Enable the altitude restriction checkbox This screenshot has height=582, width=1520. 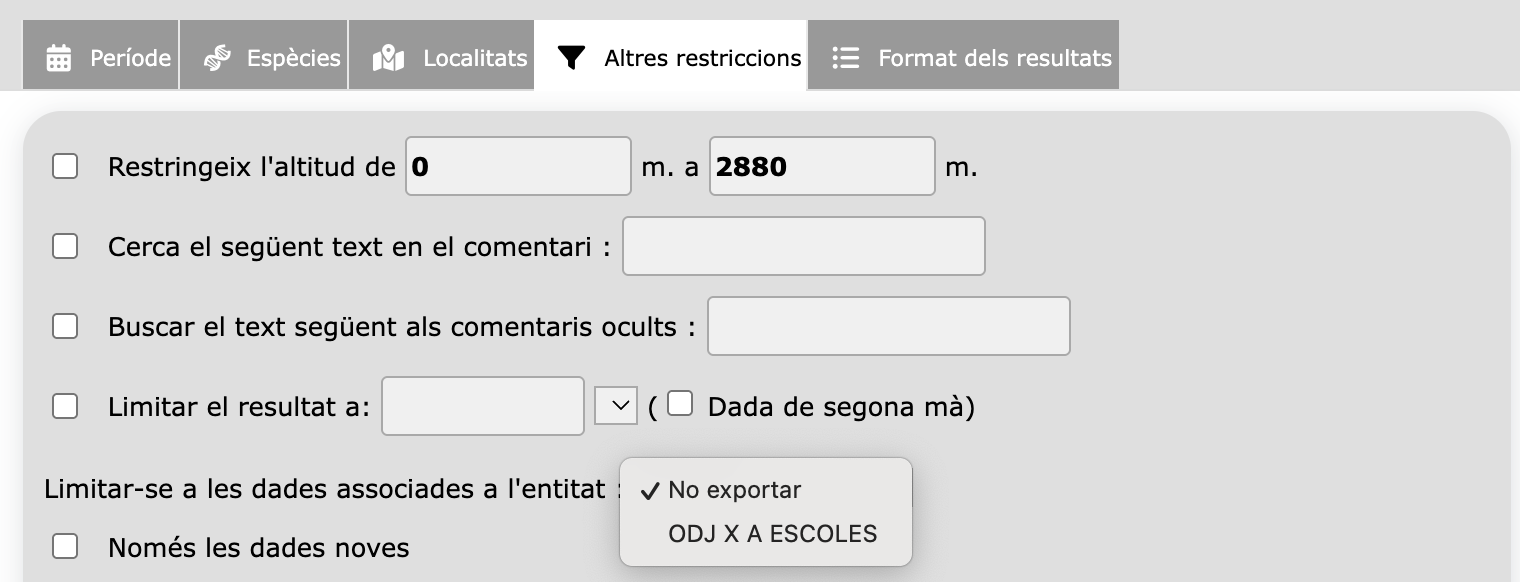click(x=65, y=166)
